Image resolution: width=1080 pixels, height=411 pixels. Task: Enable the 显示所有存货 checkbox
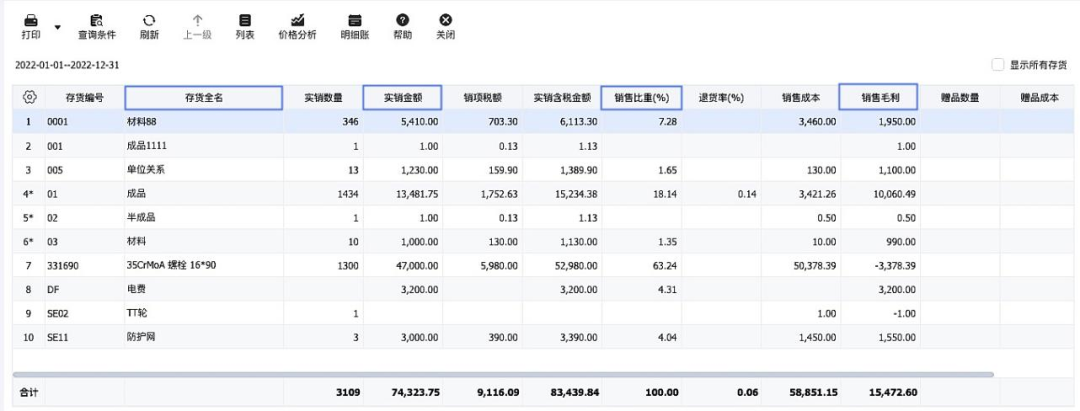click(x=998, y=65)
